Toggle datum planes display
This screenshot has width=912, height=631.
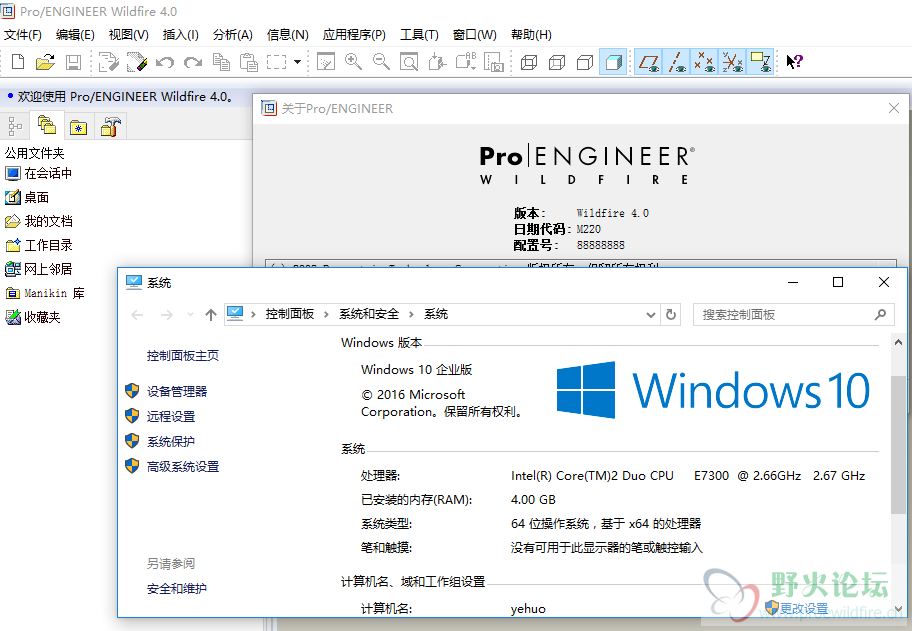649,62
